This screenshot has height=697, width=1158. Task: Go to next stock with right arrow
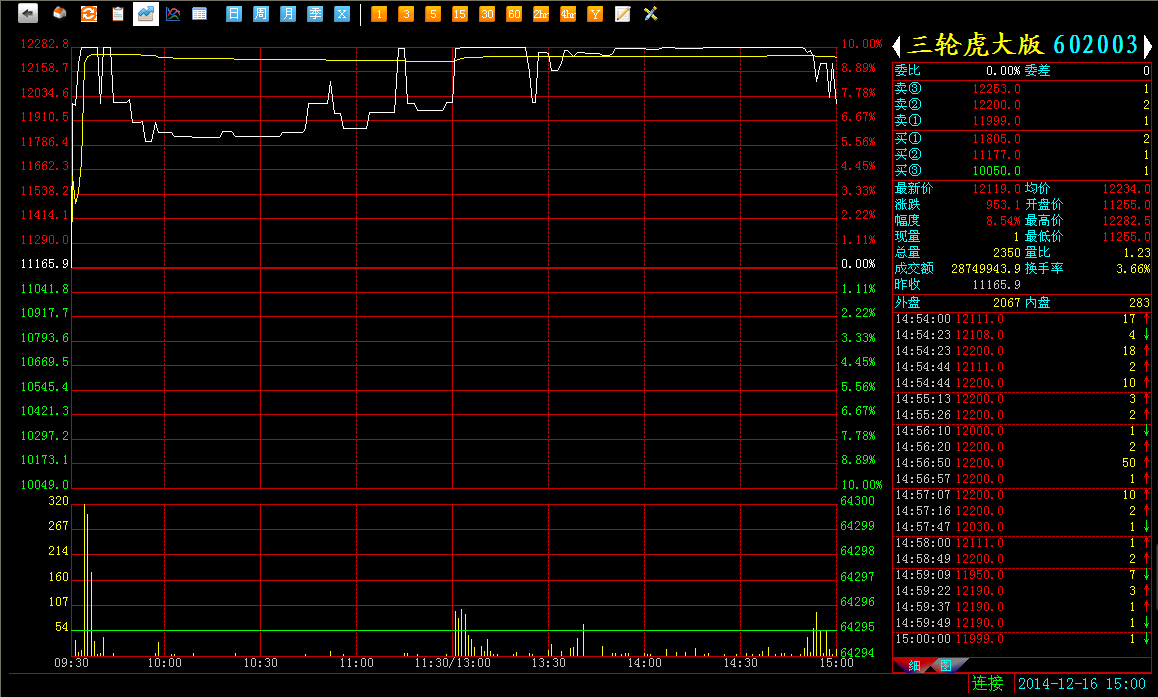click(x=1148, y=47)
